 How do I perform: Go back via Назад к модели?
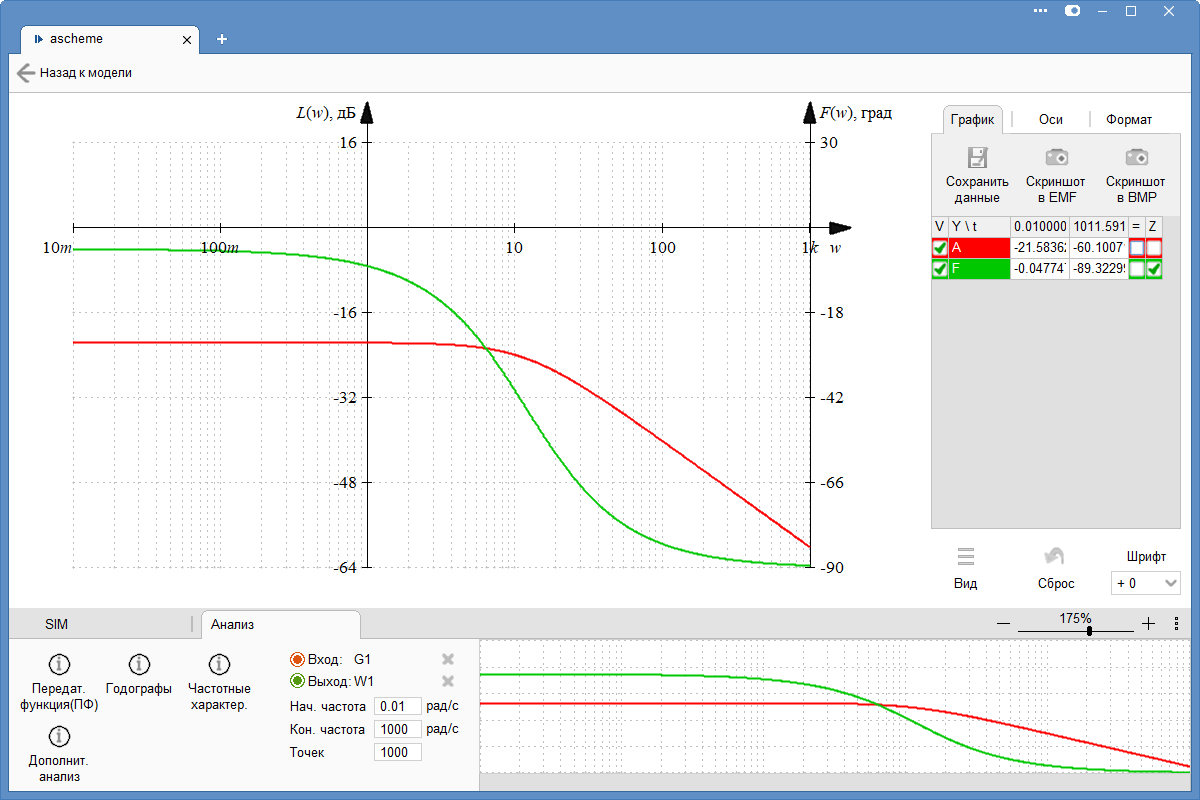(x=74, y=73)
